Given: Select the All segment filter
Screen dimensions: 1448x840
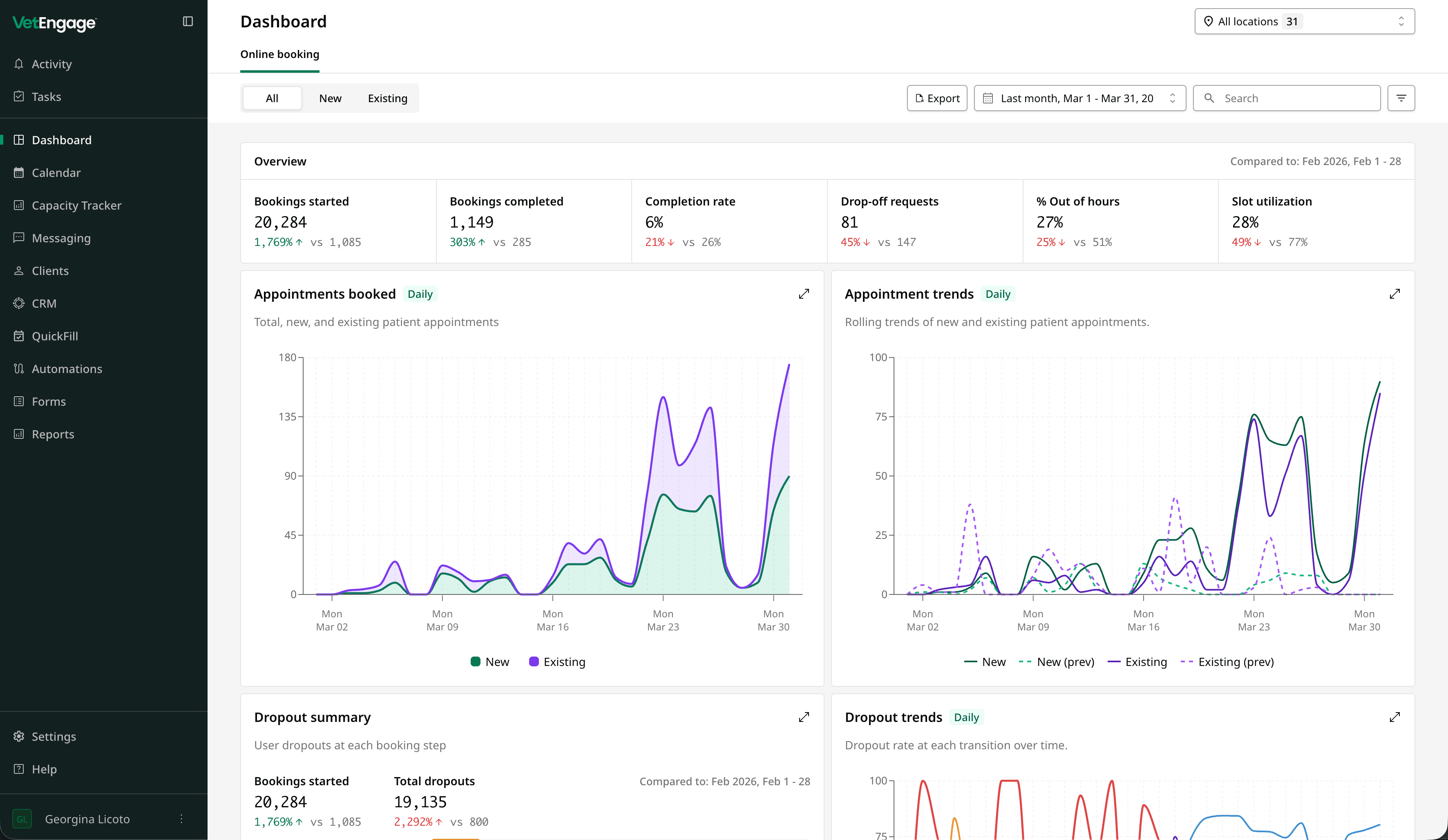Looking at the screenshot, I should 272,98.
